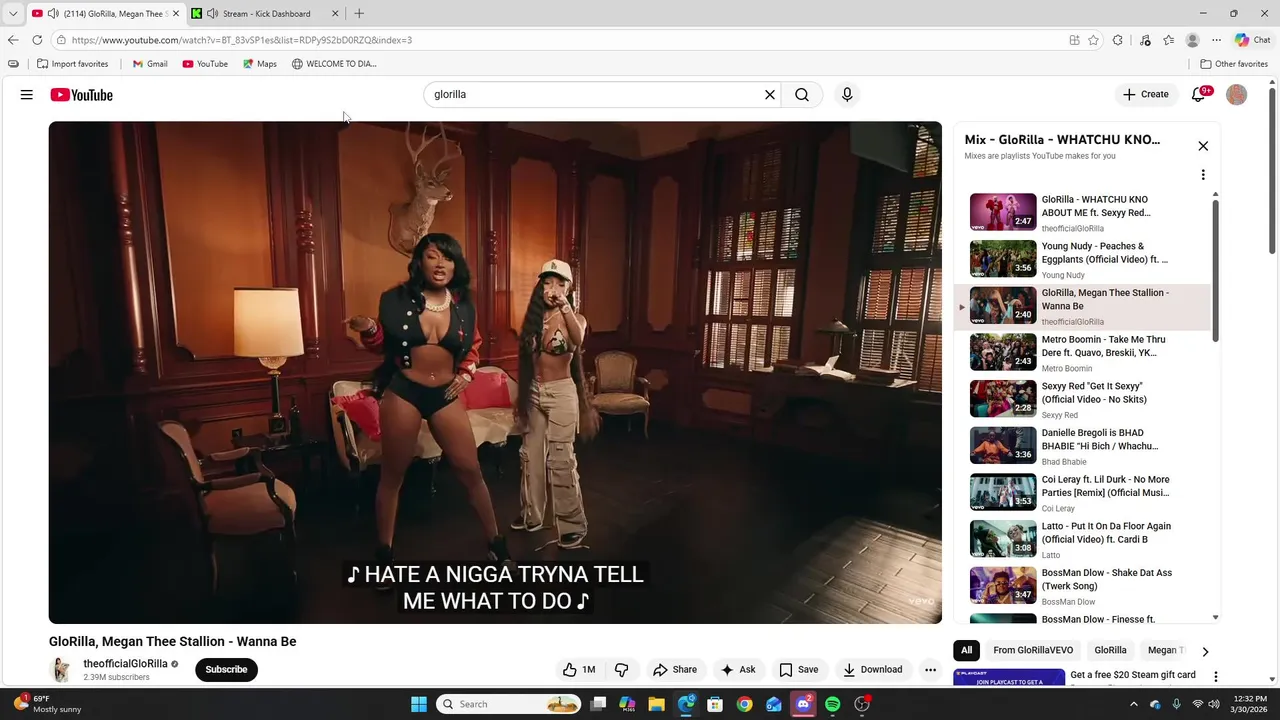Click the browser address bar URL
The height and width of the screenshot is (720, 1280).
(241, 40)
